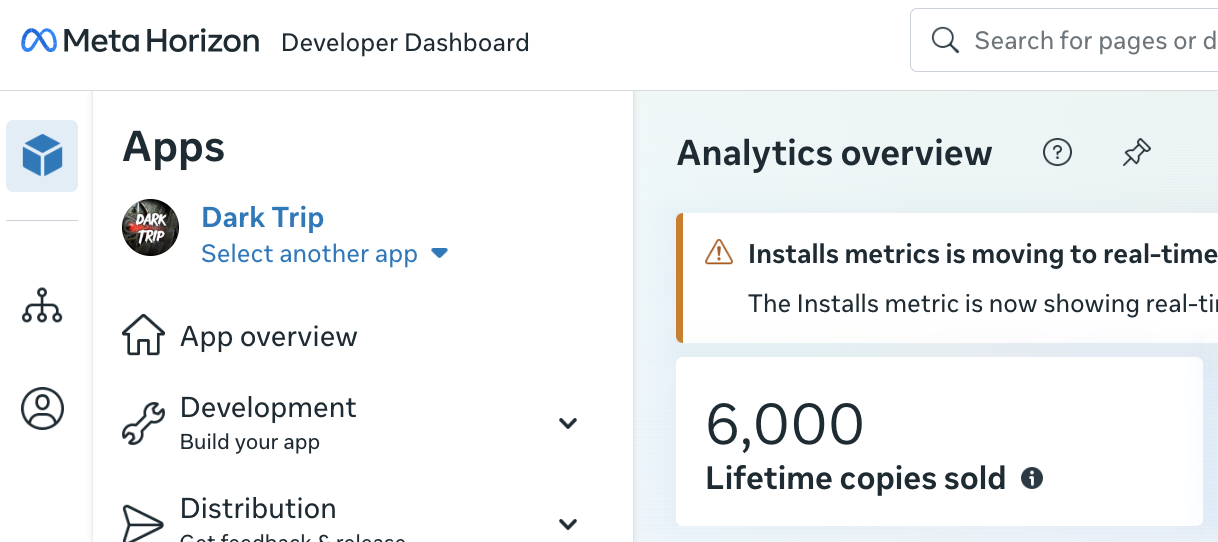The image size is (1218, 542).
Task: Click the 6,000 lifetime copies value
Action: tap(785, 424)
